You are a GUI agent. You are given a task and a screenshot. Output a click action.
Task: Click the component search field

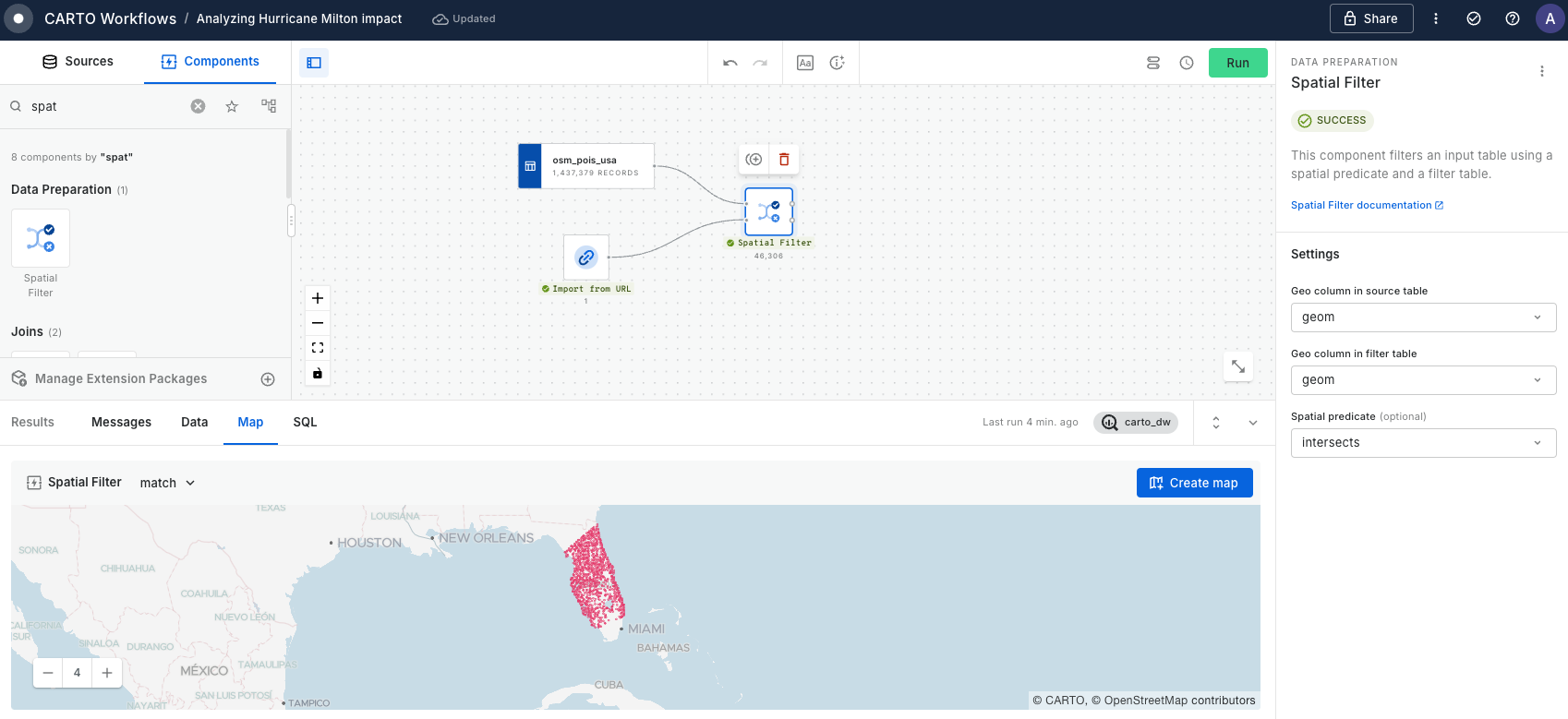(x=106, y=106)
